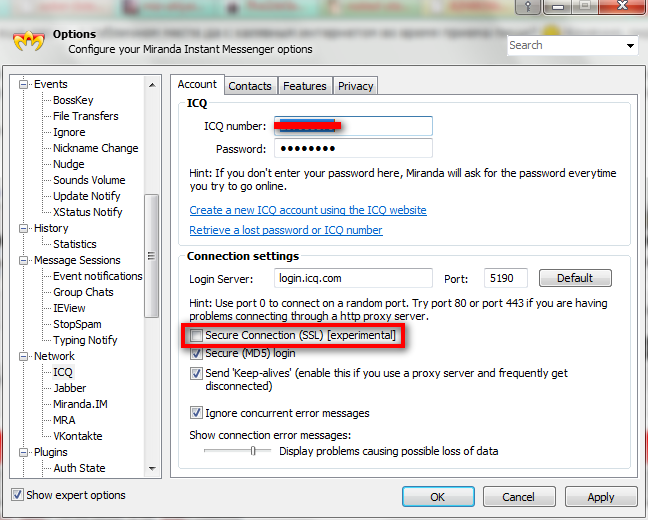Enable Secure Connection (SSL) checkbox
This screenshot has width=648, height=520.
196,335
